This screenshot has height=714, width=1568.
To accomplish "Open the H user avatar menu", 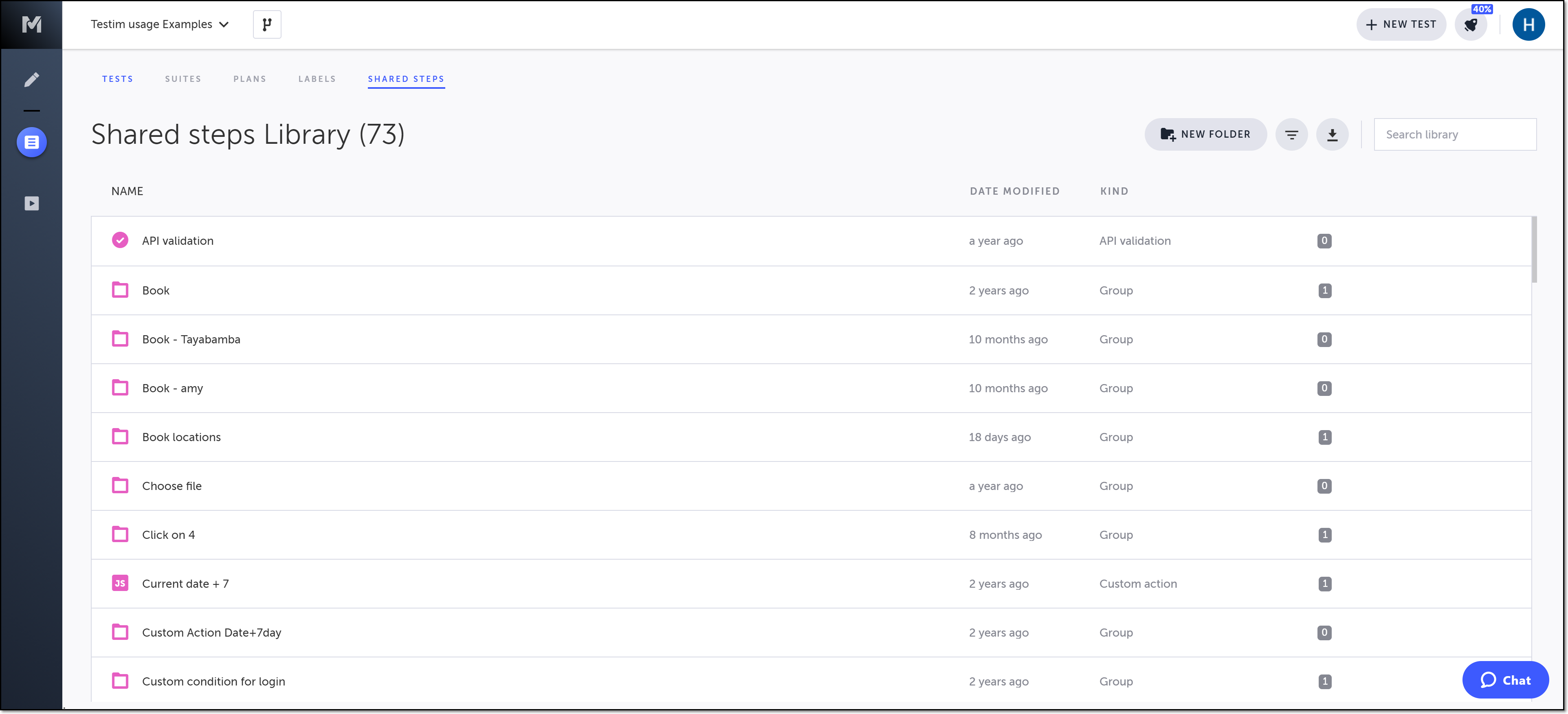I will point(1528,24).
